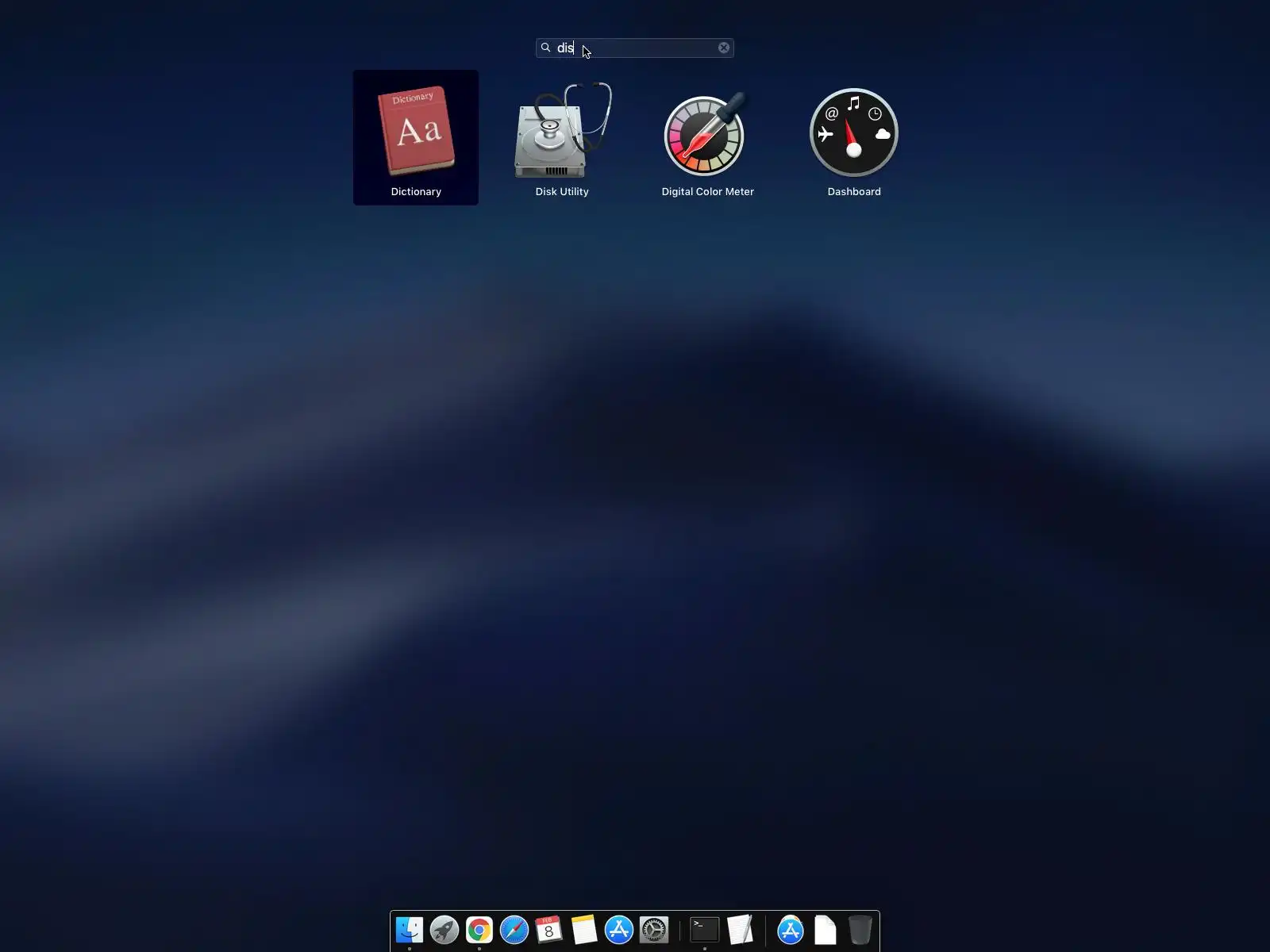Open the Trash in the Dock
The image size is (1270, 952).
pyautogui.click(x=860, y=930)
